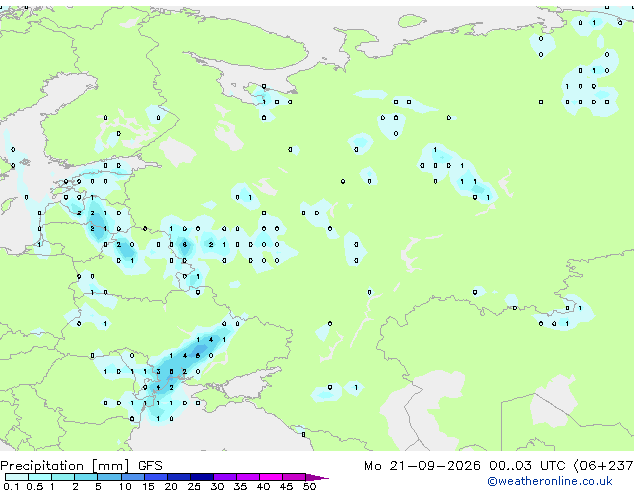
Task: Open the weatheronline.co.uk link
Action: pyautogui.click(x=550, y=481)
